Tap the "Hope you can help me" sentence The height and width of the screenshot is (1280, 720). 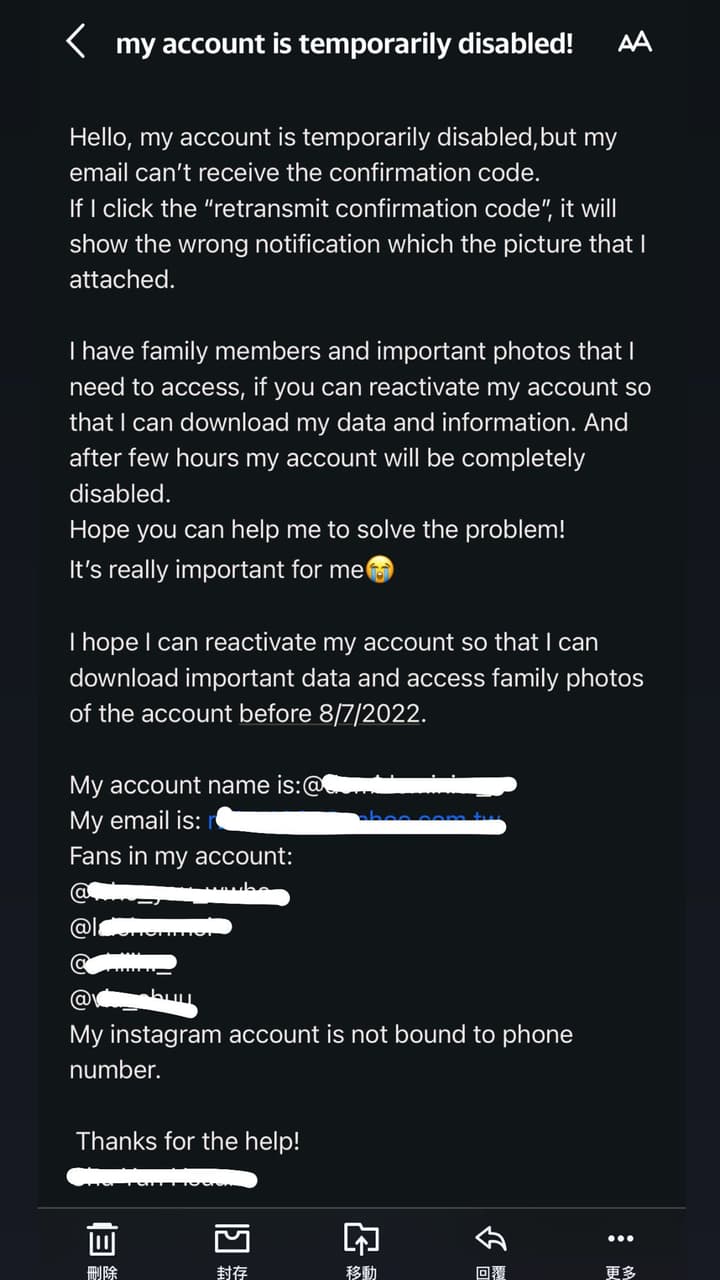coord(317,530)
